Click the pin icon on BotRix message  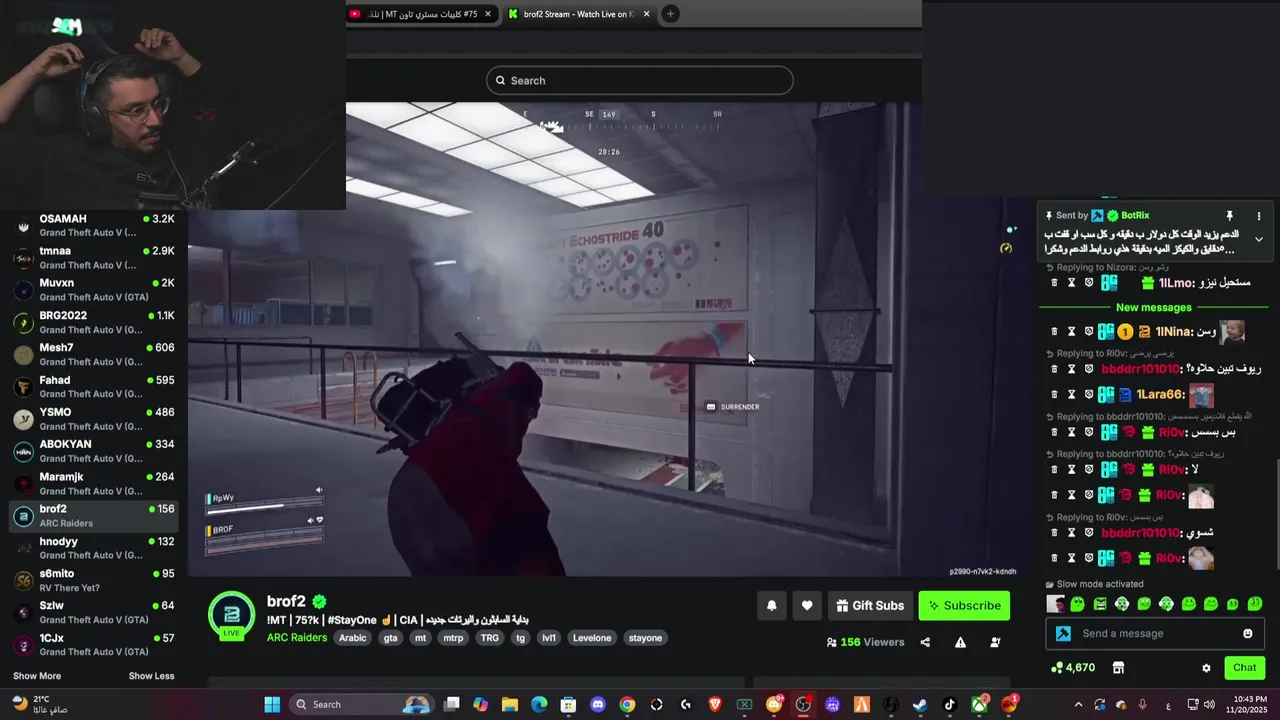(1229, 215)
